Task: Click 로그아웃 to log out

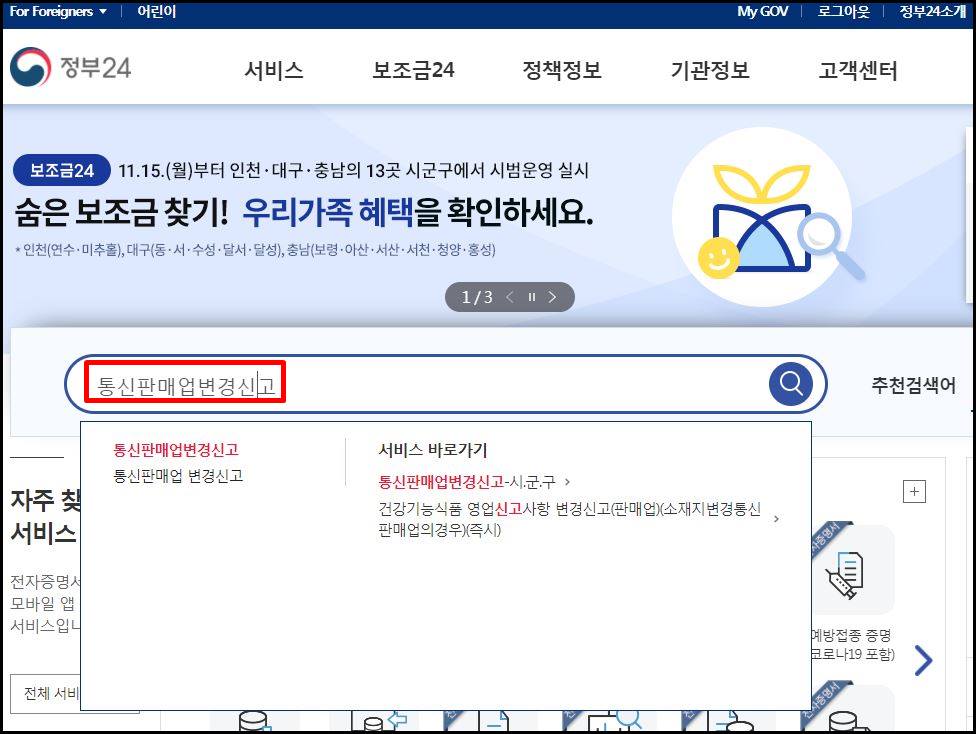Action: pyautogui.click(x=843, y=11)
